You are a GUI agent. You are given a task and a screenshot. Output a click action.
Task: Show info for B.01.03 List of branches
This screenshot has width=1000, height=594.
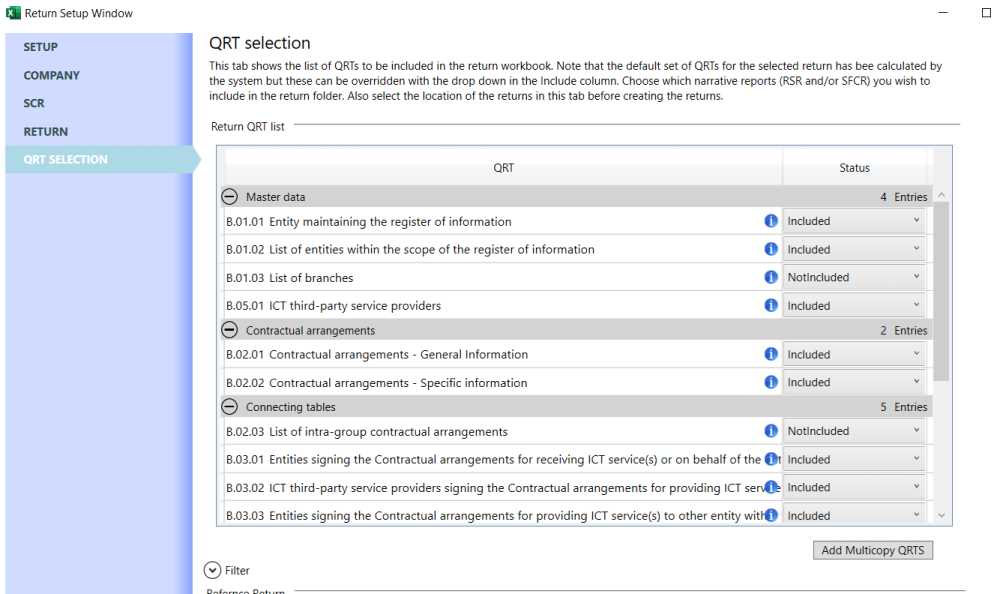click(x=771, y=277)
